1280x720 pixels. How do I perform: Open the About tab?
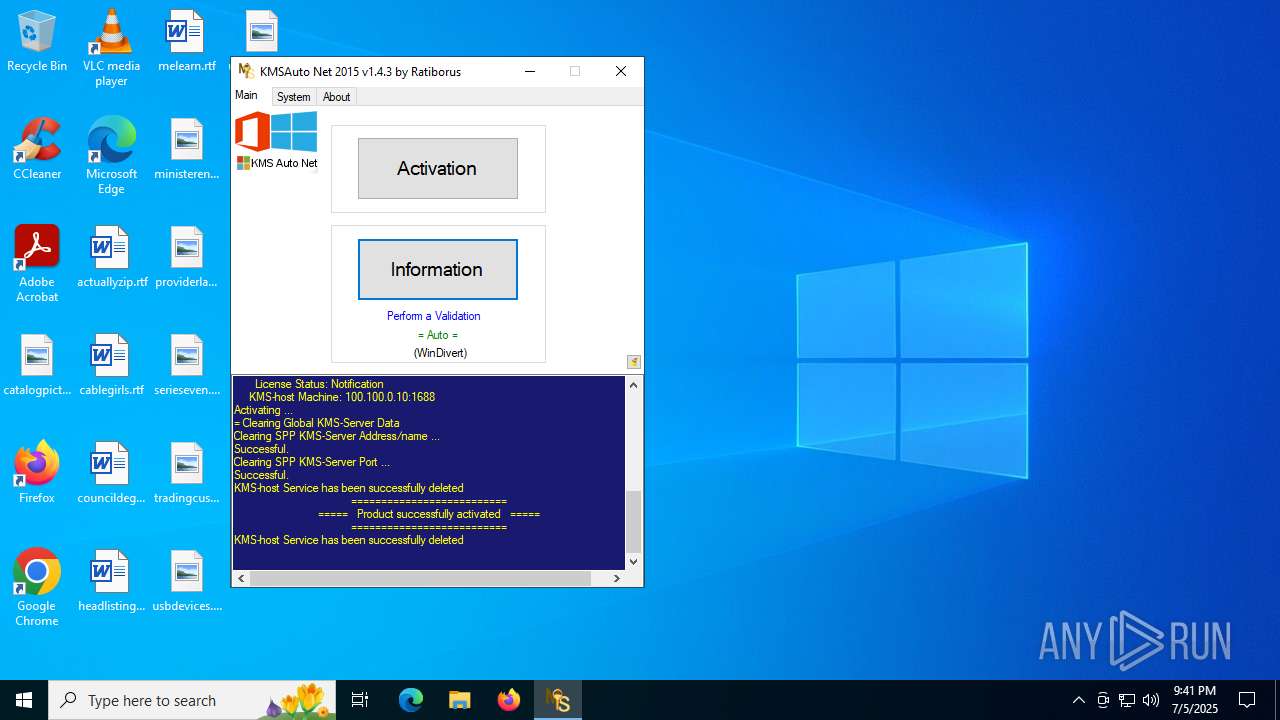click(x=336, y=97)
